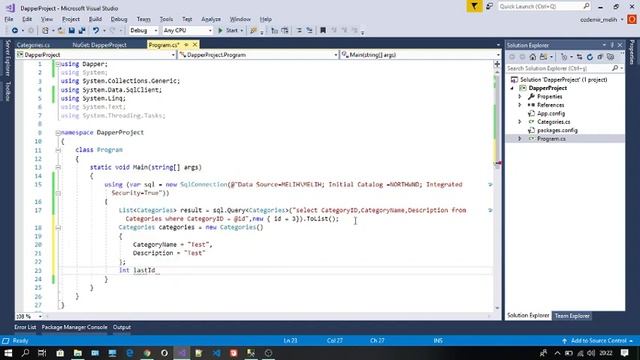
Task: Click the Refresh icon in Solution Explorer
Action: point(590,57)
